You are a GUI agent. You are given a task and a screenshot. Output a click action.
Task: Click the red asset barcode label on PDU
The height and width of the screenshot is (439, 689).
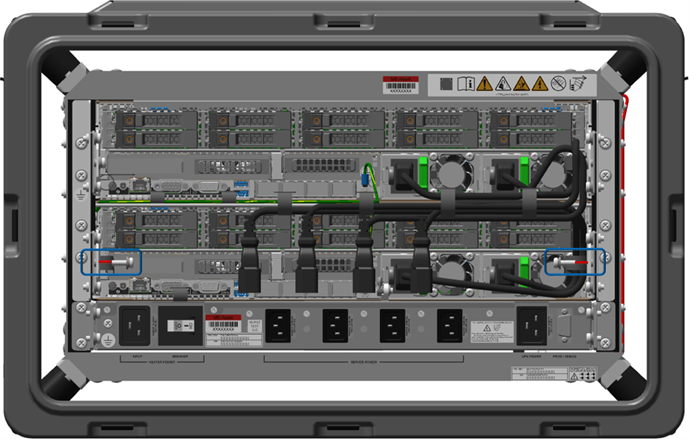pyautogui.click(x=223, y=324)
